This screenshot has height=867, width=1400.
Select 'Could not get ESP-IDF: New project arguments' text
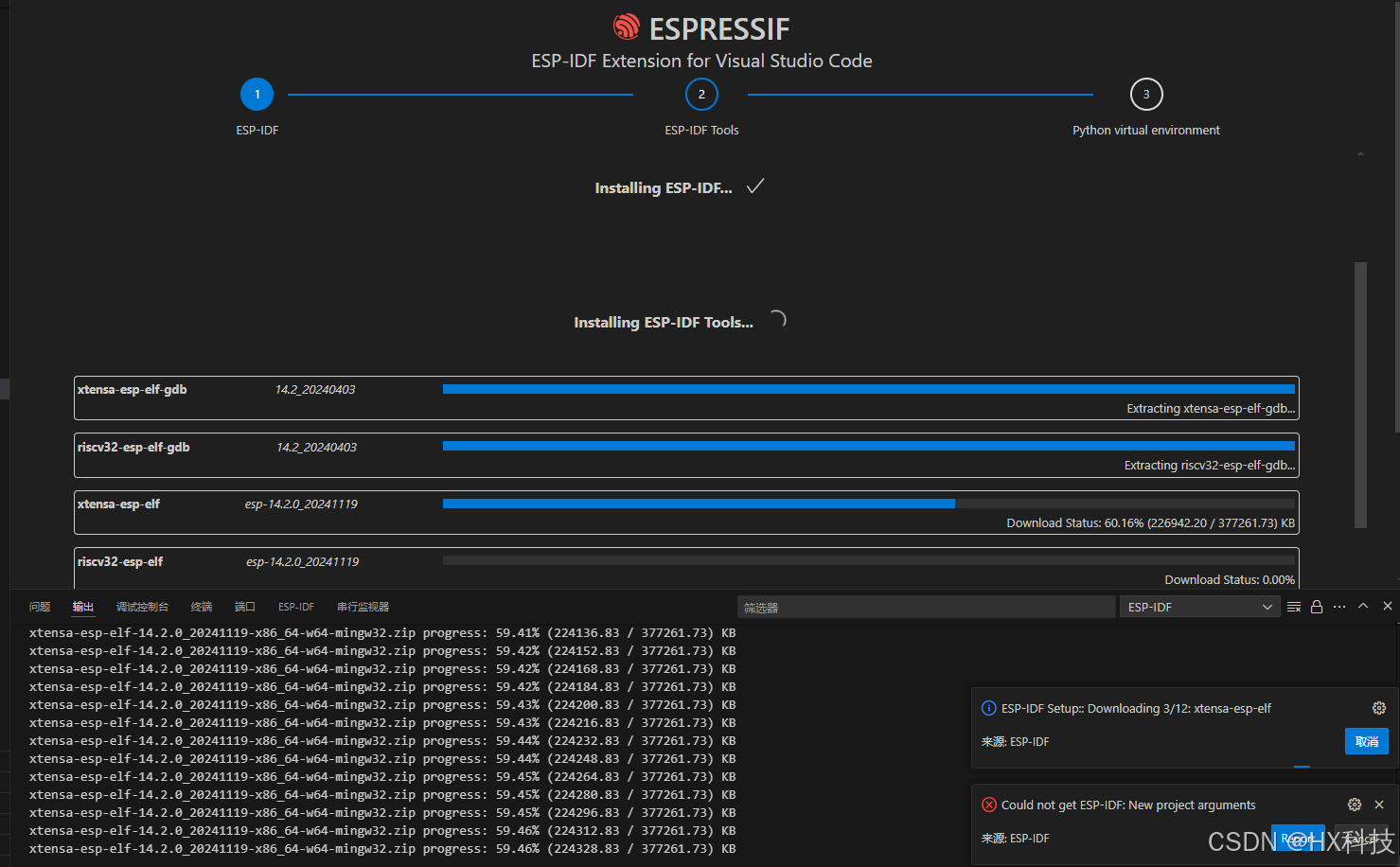(x=1128, y=805)
